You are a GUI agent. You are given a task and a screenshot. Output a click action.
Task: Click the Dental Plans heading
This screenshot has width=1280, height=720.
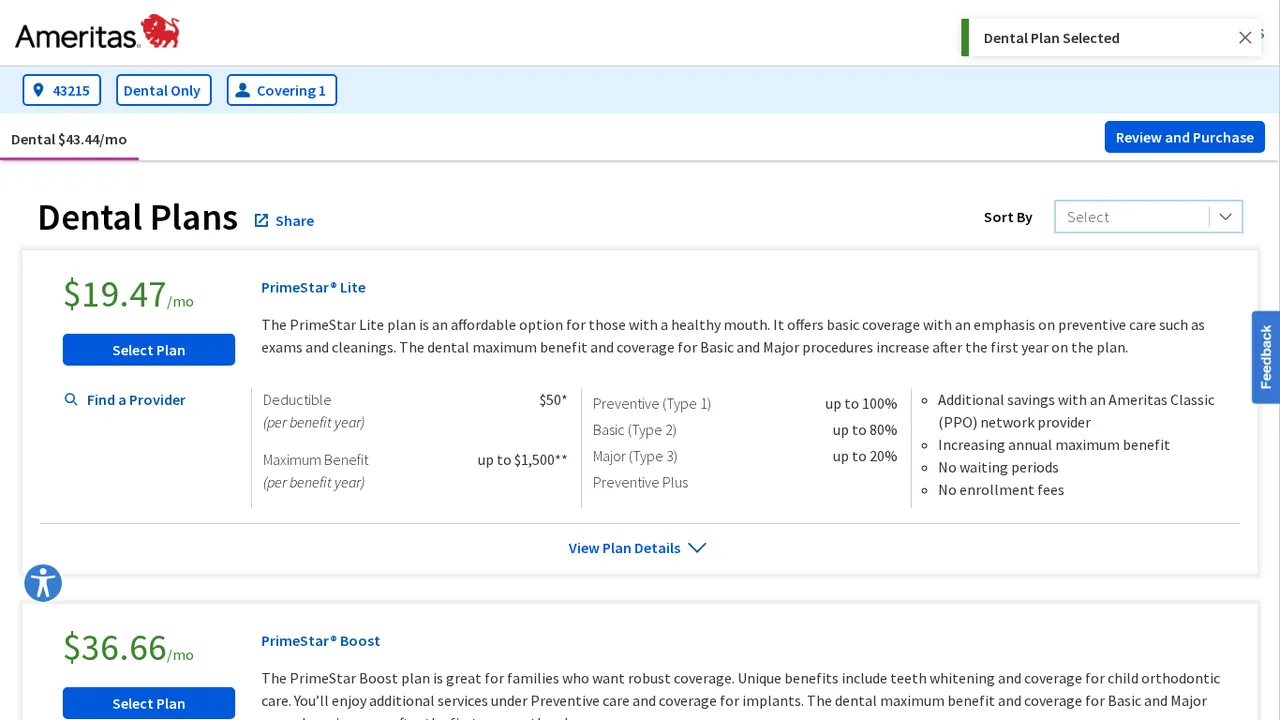pyautogui.click(x=138, y=217)
